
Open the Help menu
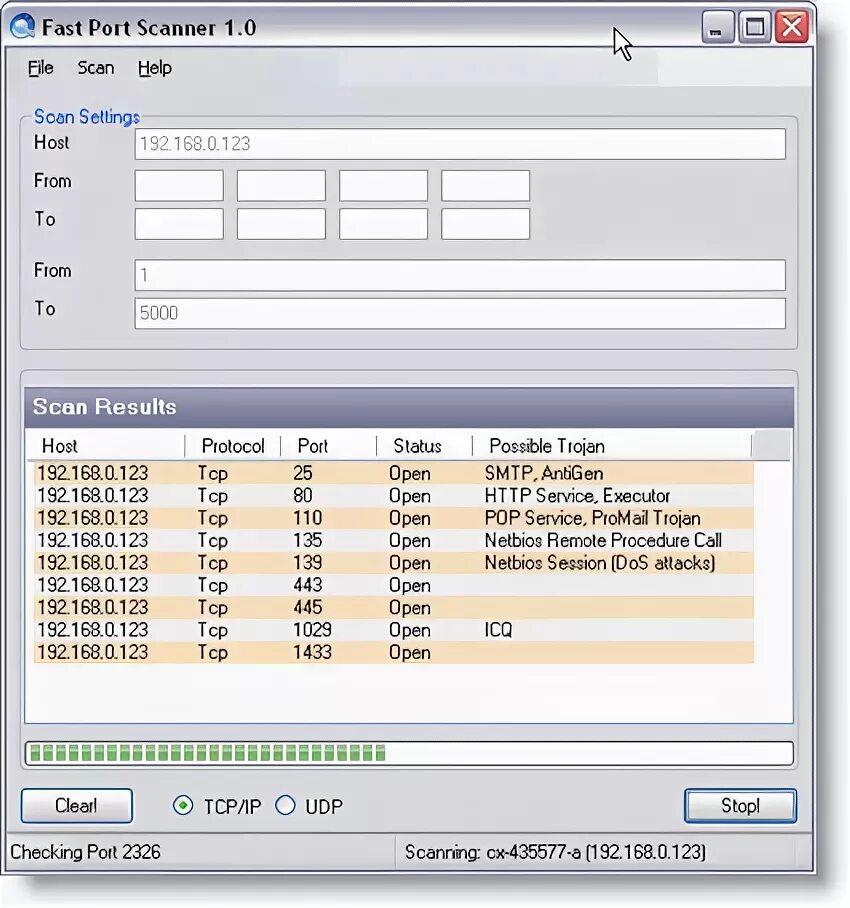[x=155, y=68]
